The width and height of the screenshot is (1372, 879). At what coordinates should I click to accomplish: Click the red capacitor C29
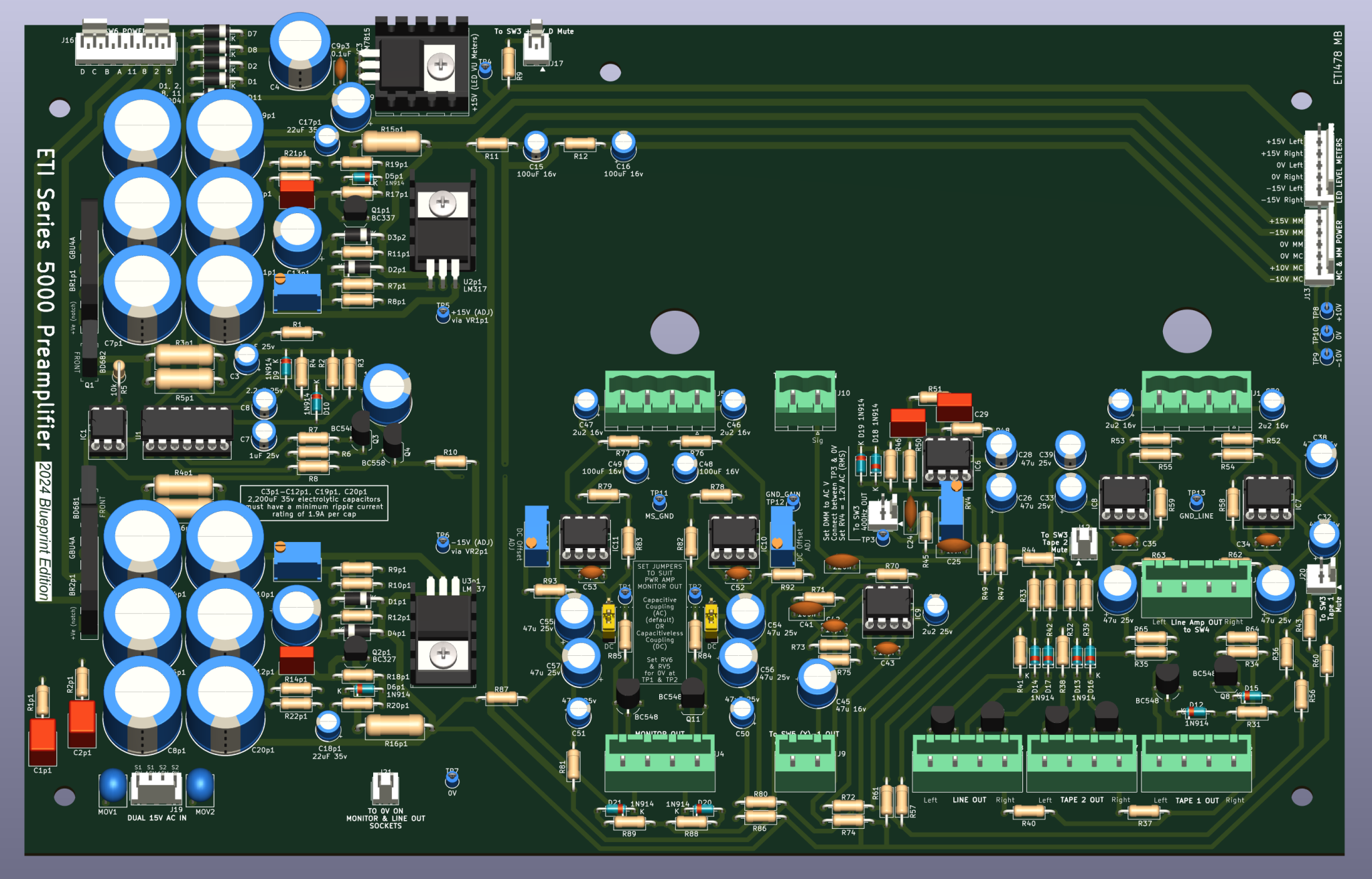click(x=954, y=407)
